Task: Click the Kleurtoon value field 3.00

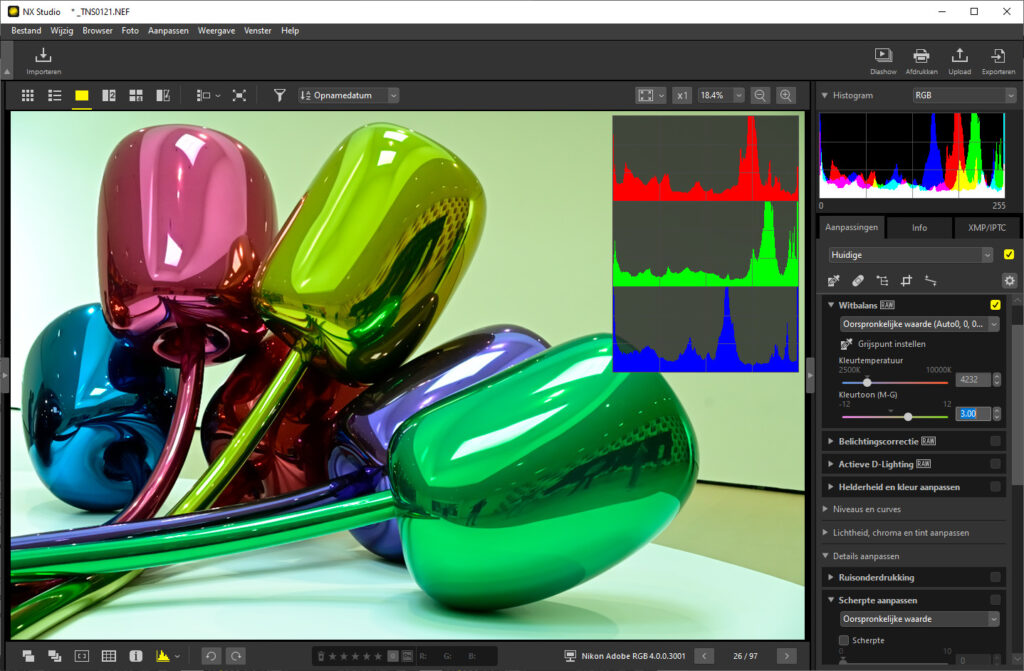Action: point(973,414)
